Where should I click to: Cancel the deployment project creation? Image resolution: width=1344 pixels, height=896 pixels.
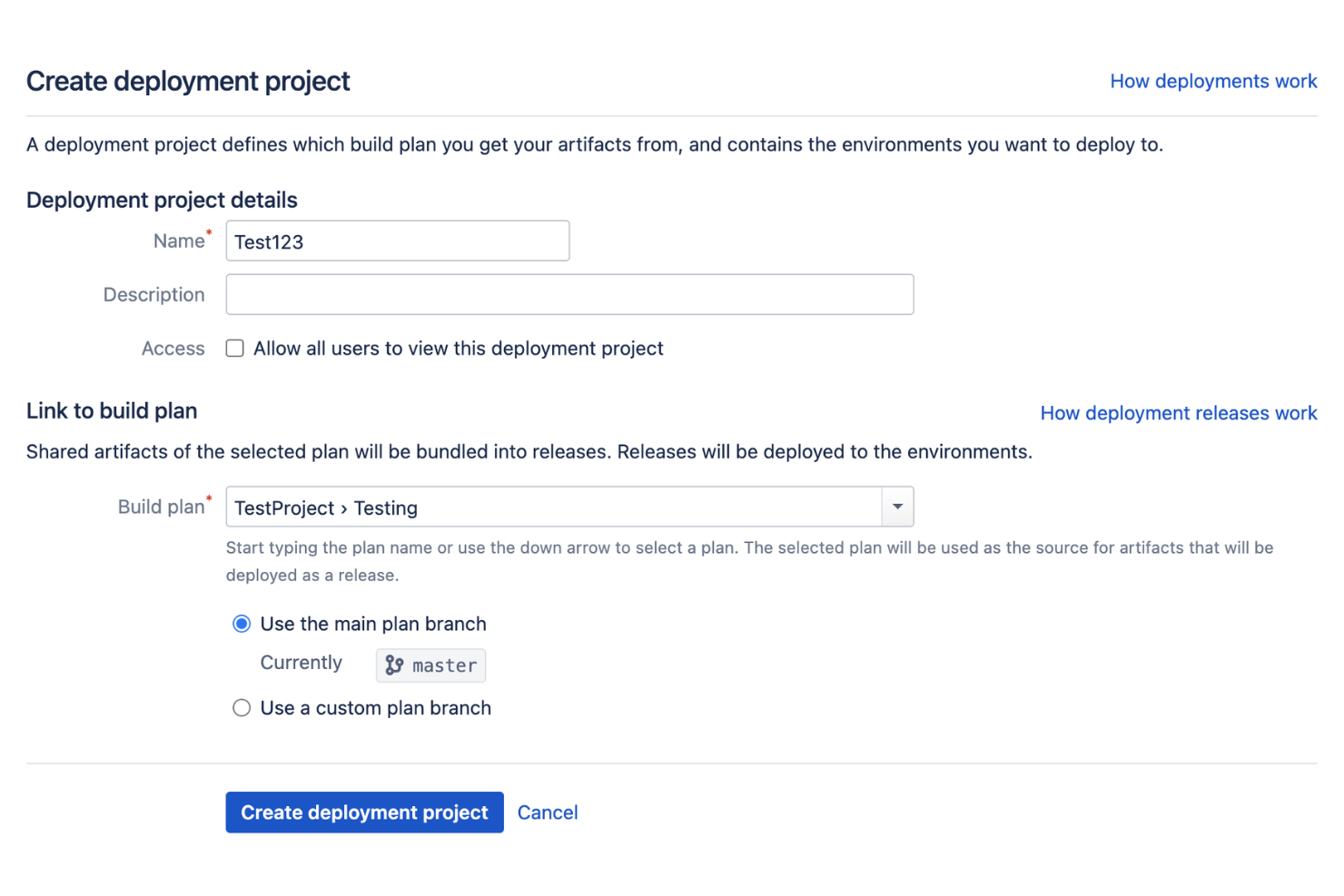tap(547, 812)
